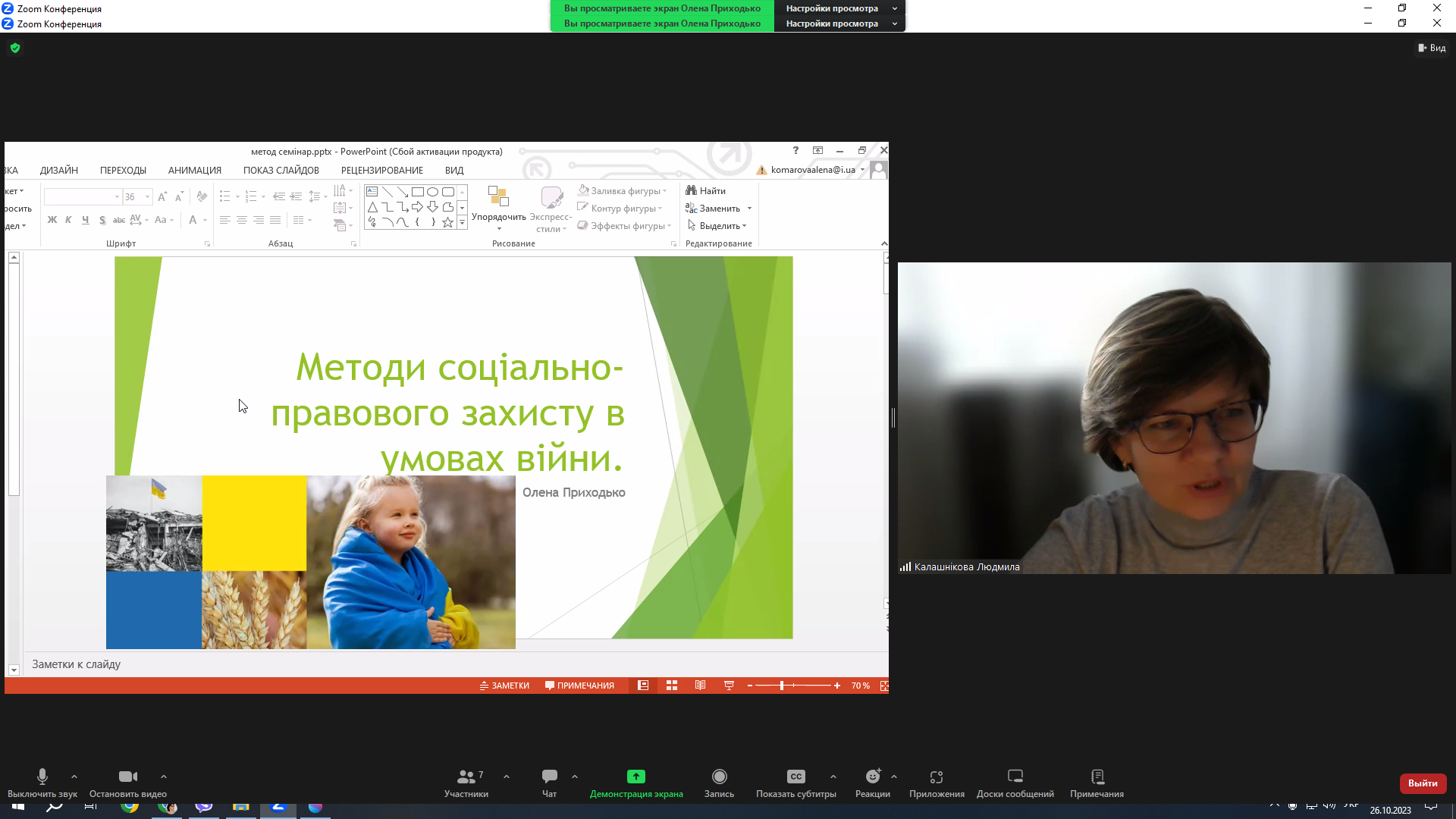Click ПРИМЕЧАНИЯ comments in status bar
This screenshot has width=1456, height=819.
(580, 686)
